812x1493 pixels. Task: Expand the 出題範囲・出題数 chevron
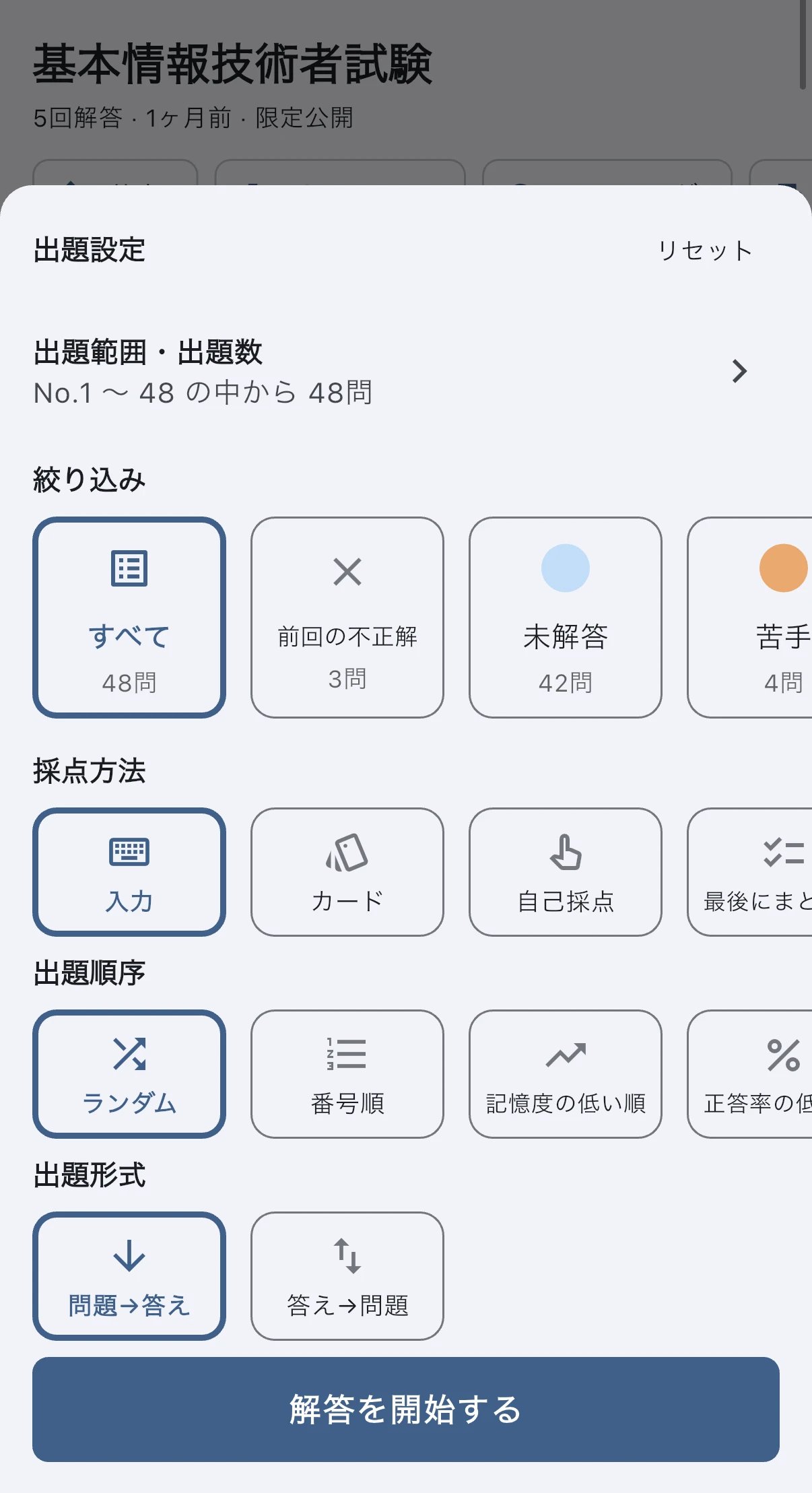pos(739,371)
